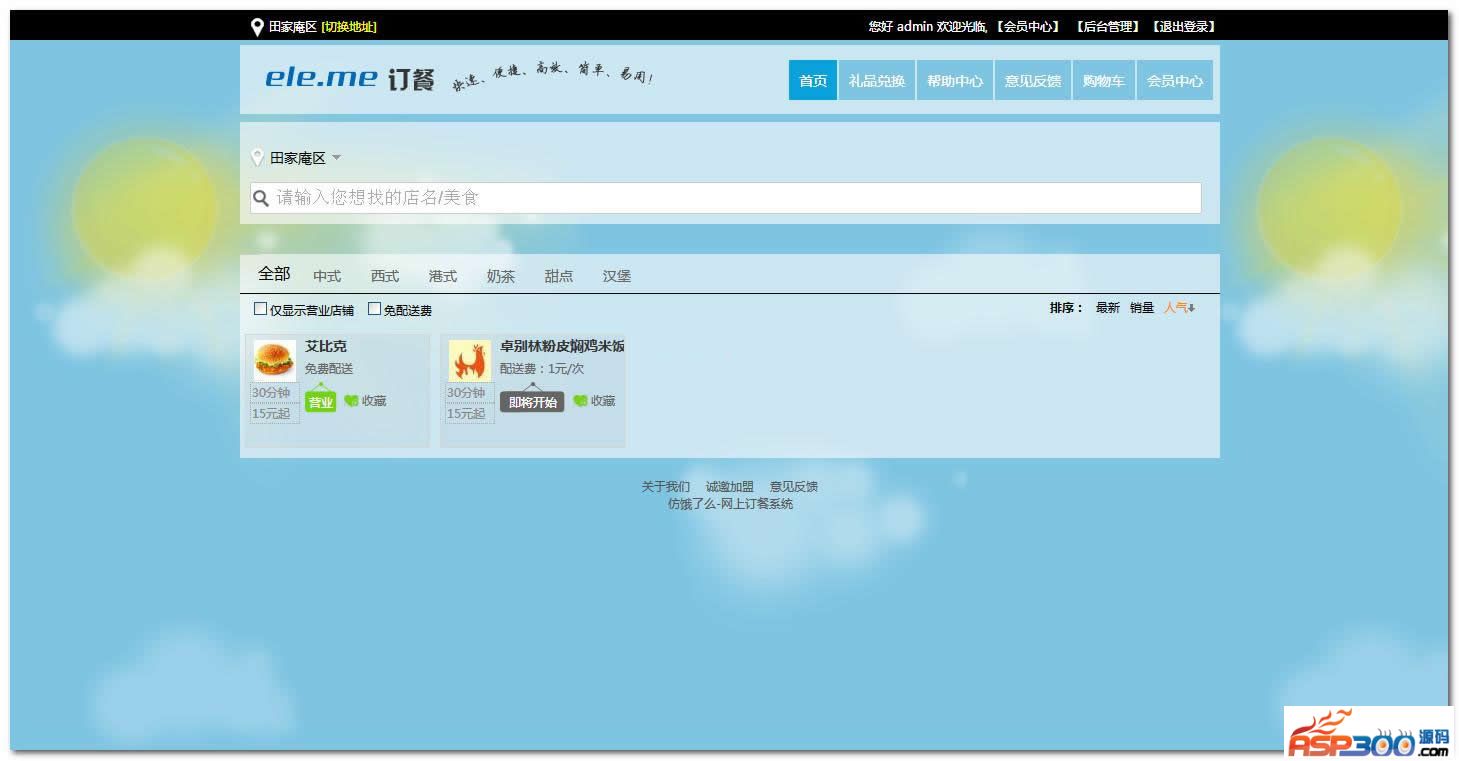1459x761 pixels.
Task: Open the 购物车 navigation item
Action: (1104, 80)
